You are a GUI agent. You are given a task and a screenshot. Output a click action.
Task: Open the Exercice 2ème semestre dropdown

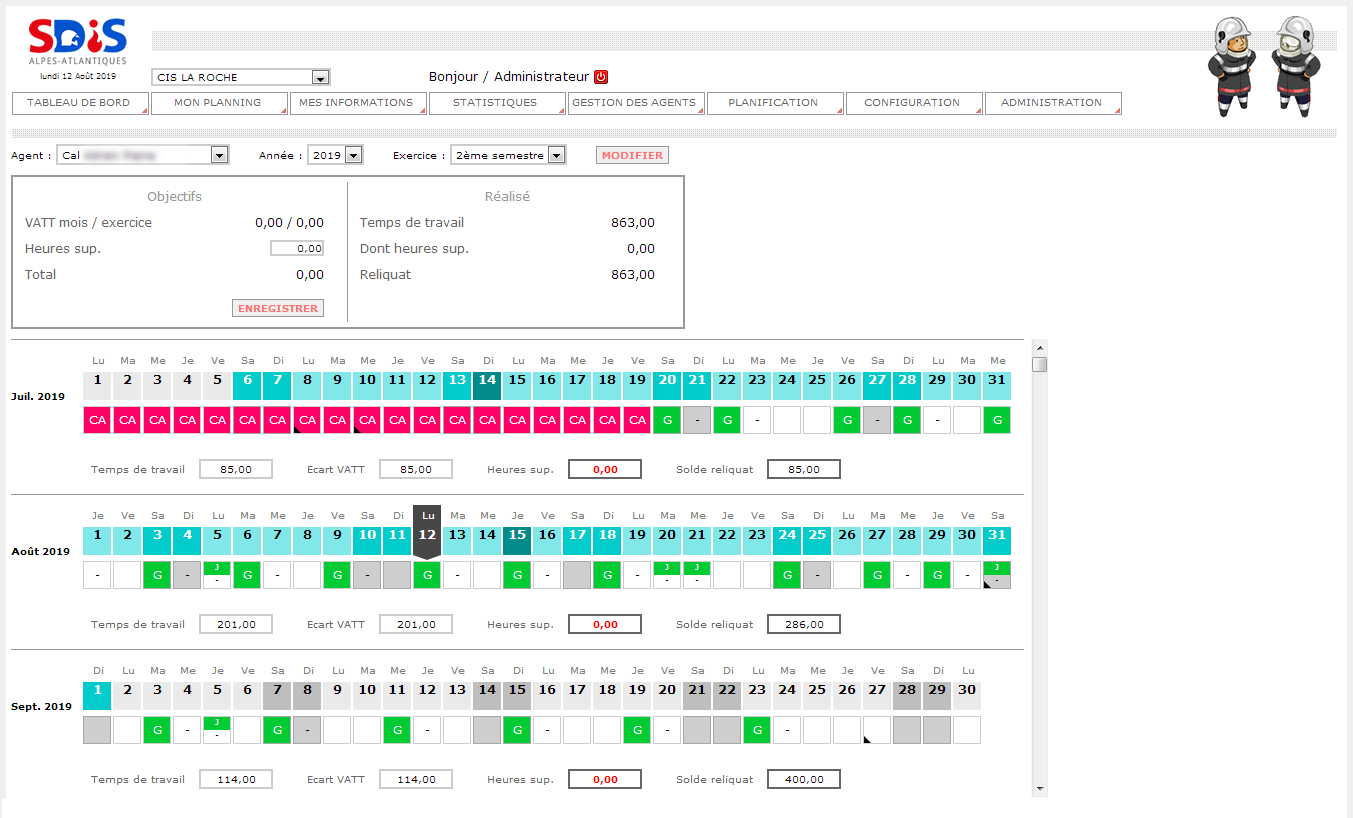click(x=508, y=155)
